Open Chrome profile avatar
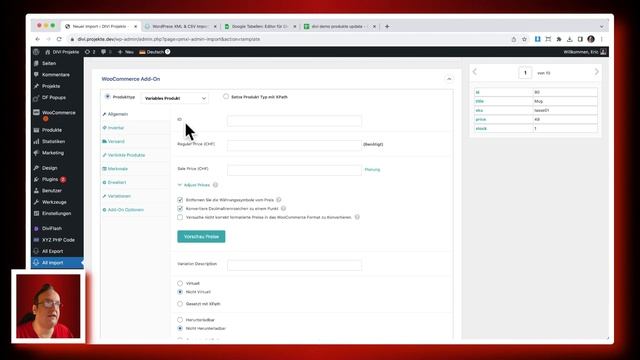Viewport: 640px width, 360px height. pos(591,39)
